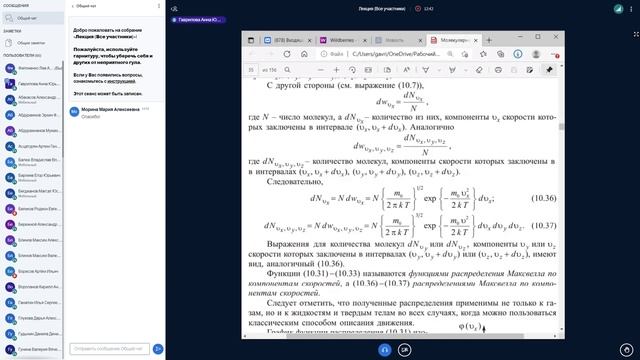This screenshot has width=640, height=360.
Task: Open Highlight color dropdown arrow
Action: coord(466,70)
